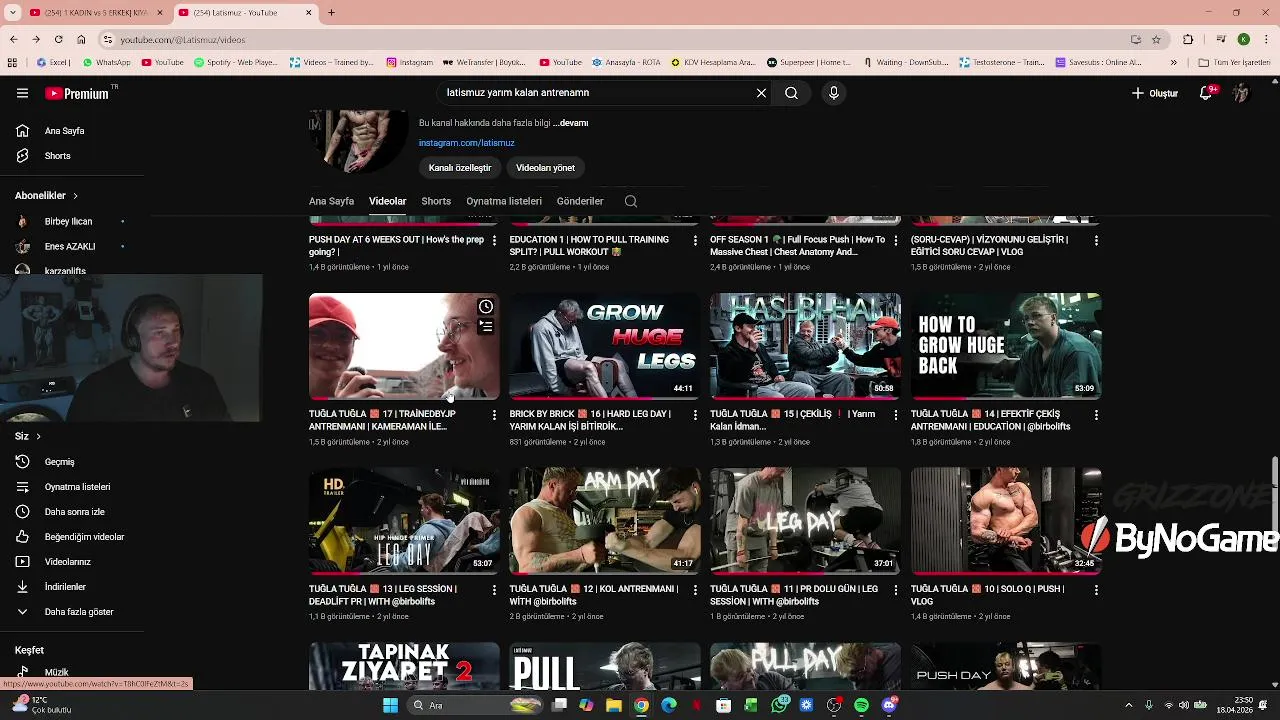Start voice search with the microphone icon
The image size is (1280, 720).
click(x=834, y=93)
